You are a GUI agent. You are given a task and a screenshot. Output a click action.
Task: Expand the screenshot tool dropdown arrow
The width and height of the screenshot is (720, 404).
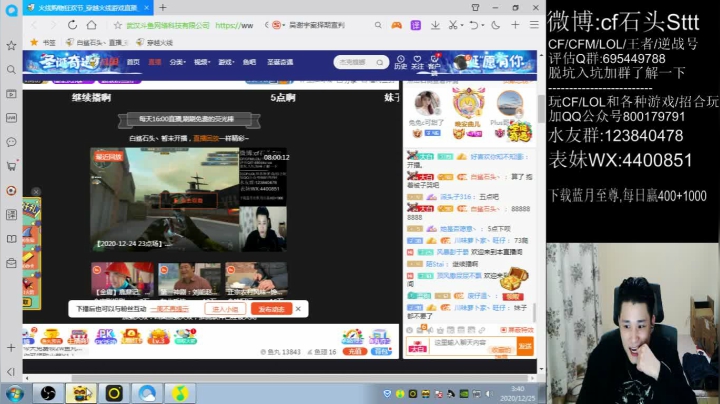point(461,25)
